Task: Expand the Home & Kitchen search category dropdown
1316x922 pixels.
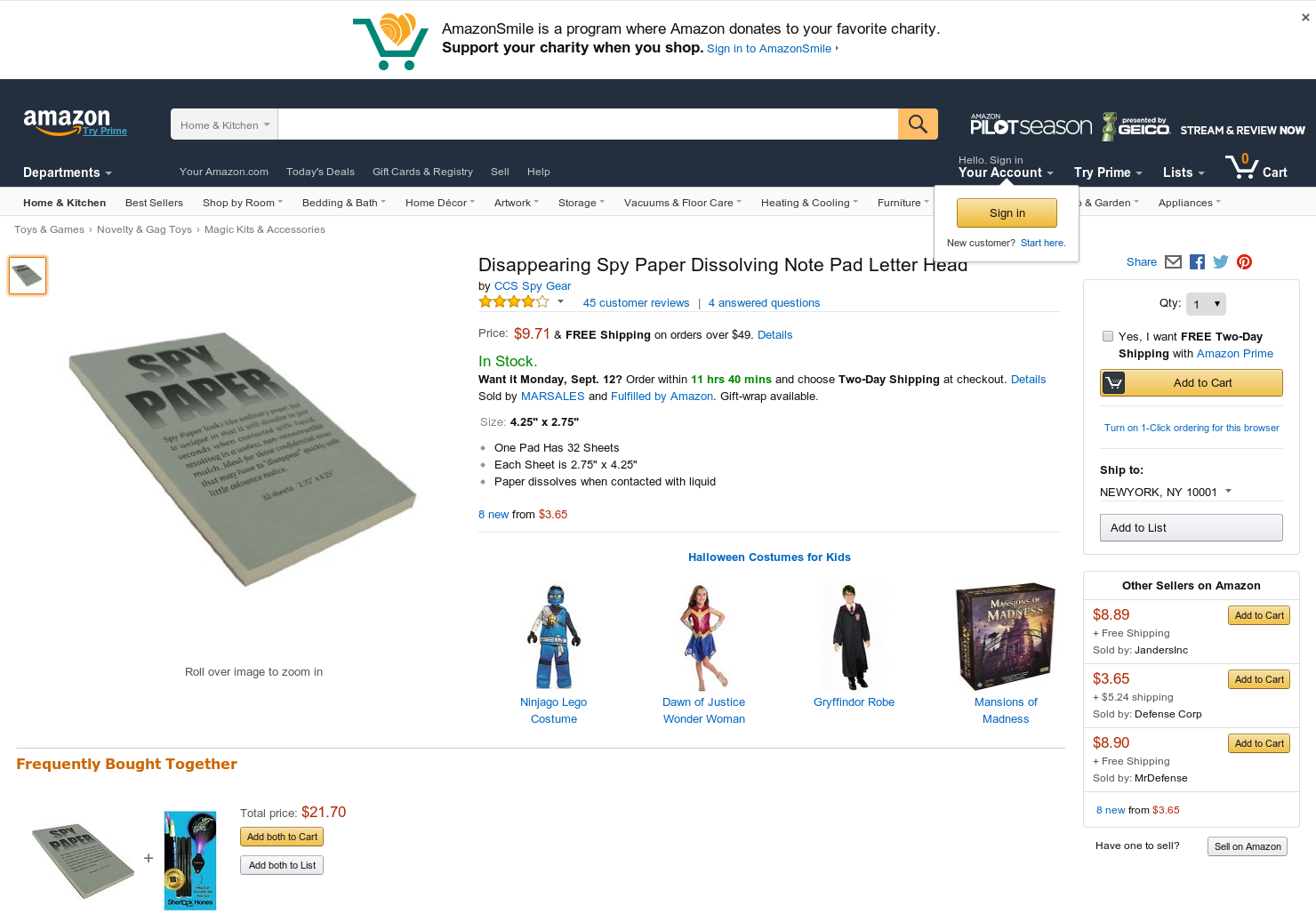Action: [224, 124]
